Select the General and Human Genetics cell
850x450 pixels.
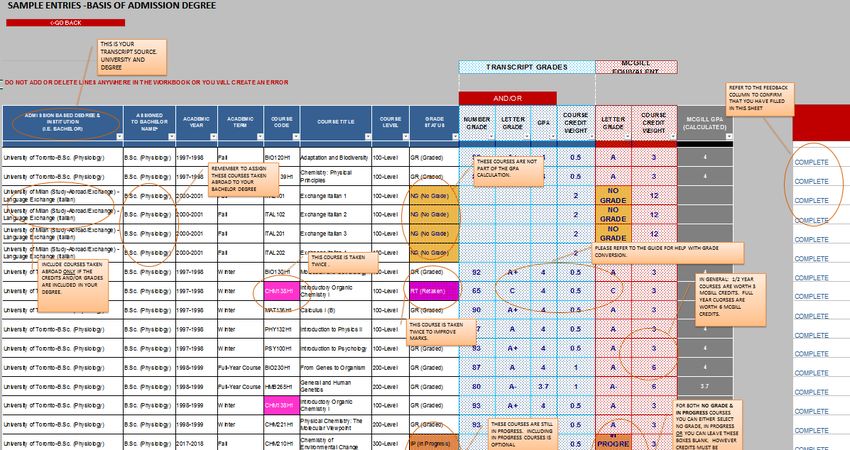pyautogui.click(x=336, y=387)
